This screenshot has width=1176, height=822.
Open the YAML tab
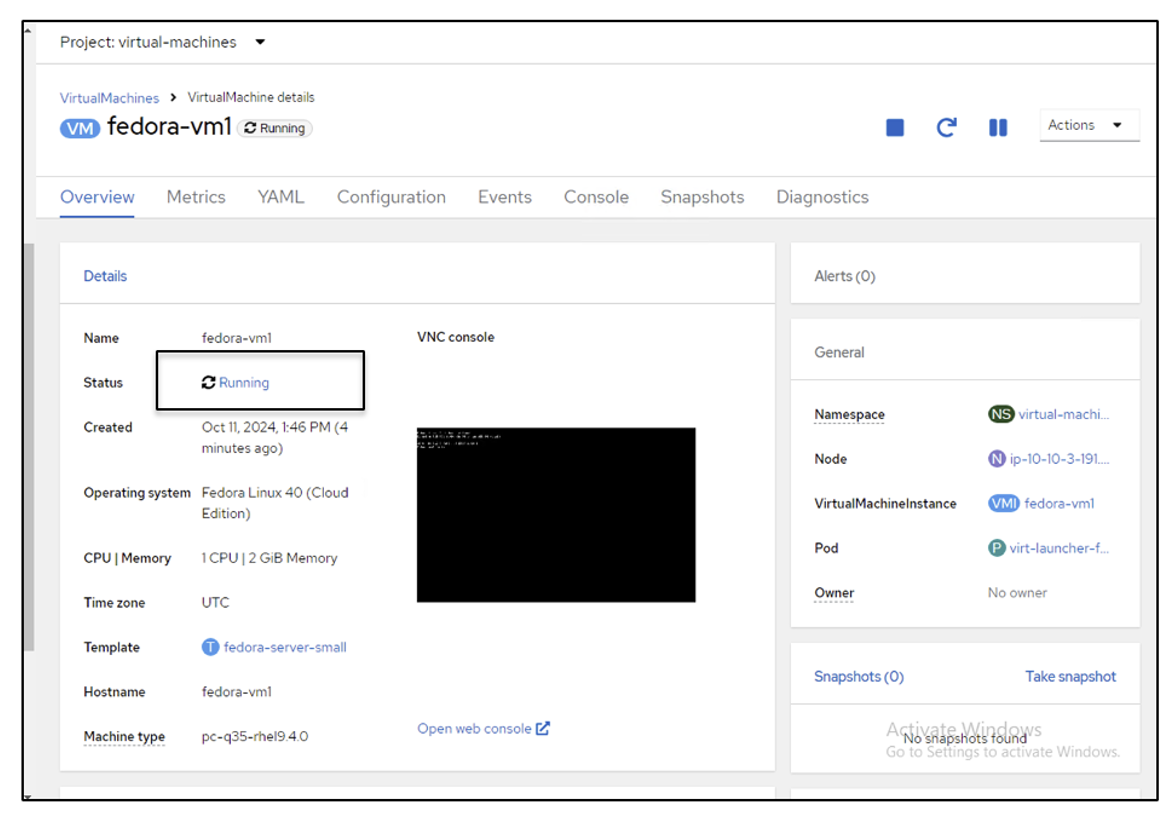281,197
